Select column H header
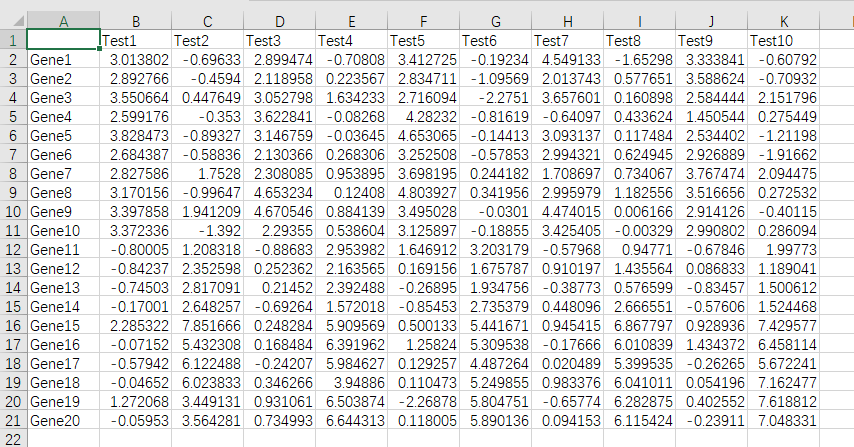 (x=567, y=21)
